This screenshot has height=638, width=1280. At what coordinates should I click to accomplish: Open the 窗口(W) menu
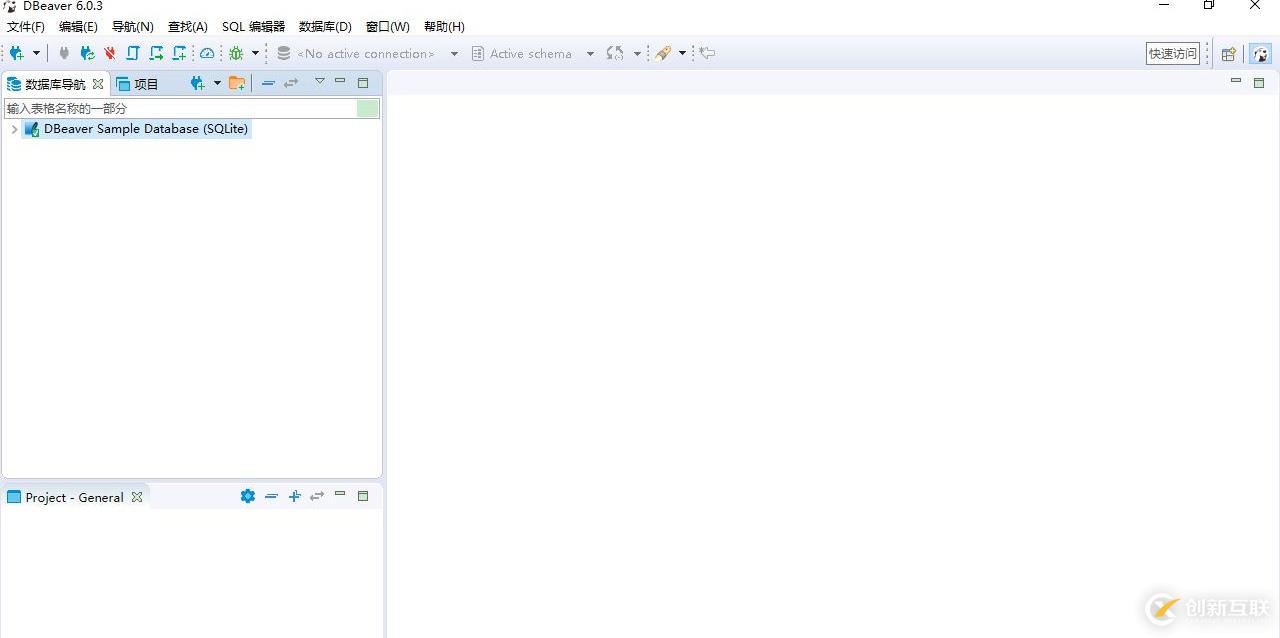click(x=388, y=27)
